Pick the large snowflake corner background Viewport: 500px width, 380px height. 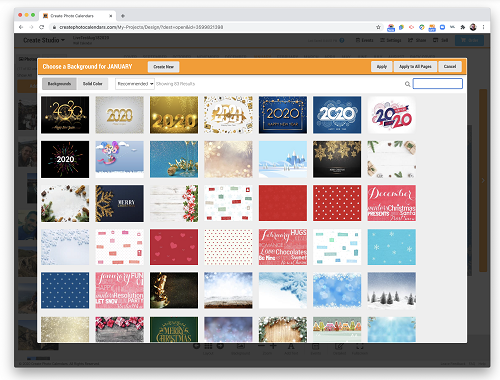(283, 290)
